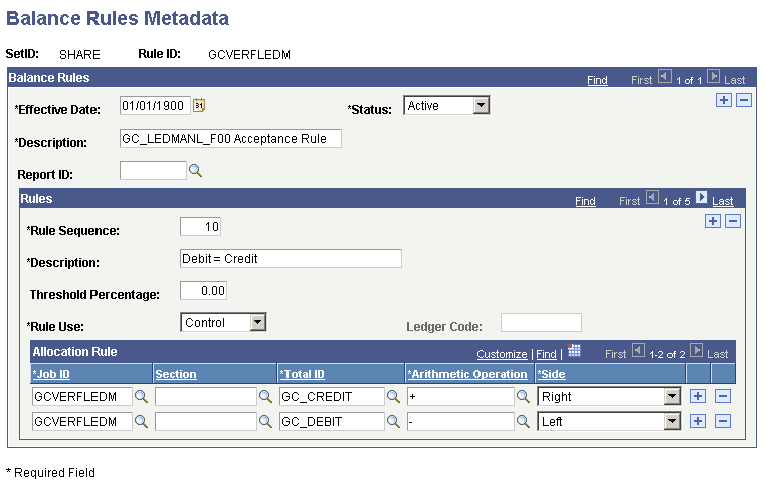
Task: Delete the GC_CREDIT allocation row
Action: click(x=723, y=396)
